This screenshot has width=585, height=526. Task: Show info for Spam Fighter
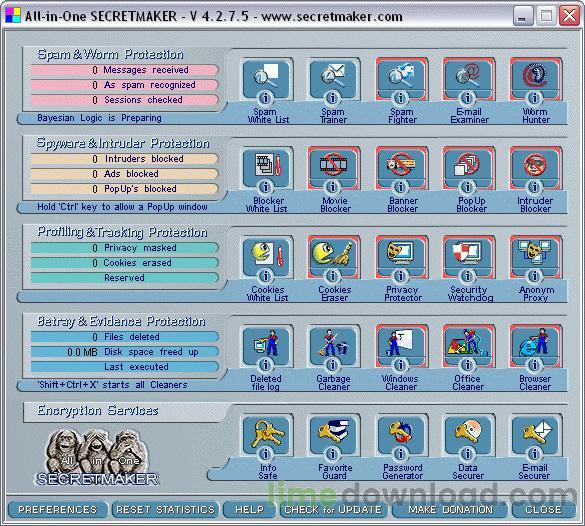tap(400, 98)
